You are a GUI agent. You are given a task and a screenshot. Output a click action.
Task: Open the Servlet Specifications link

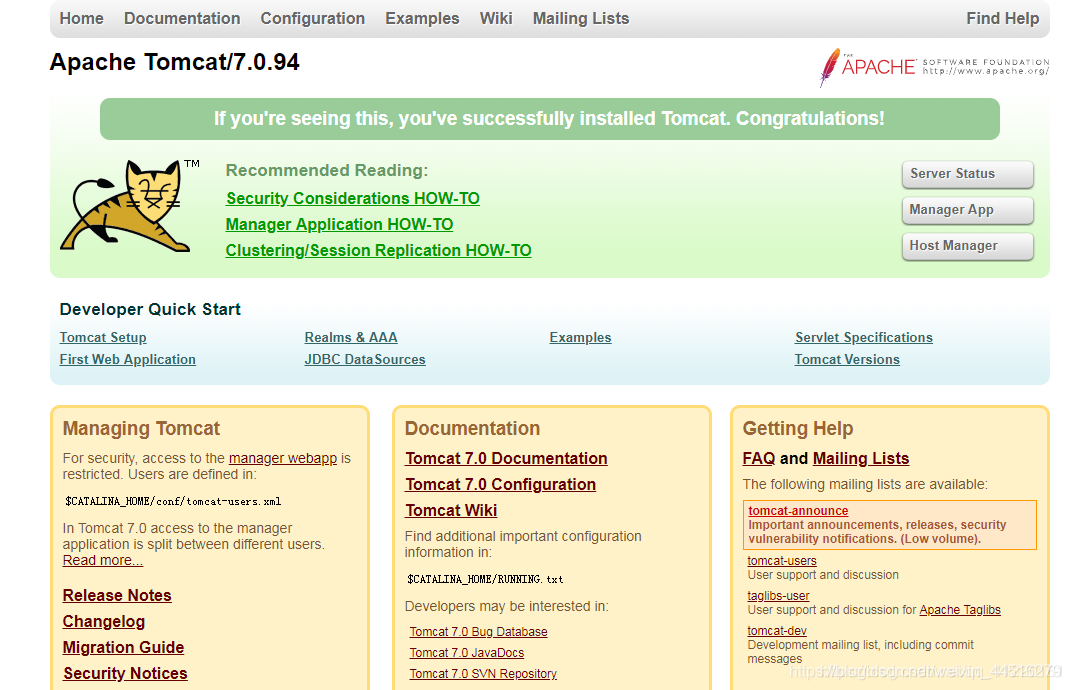863,337
